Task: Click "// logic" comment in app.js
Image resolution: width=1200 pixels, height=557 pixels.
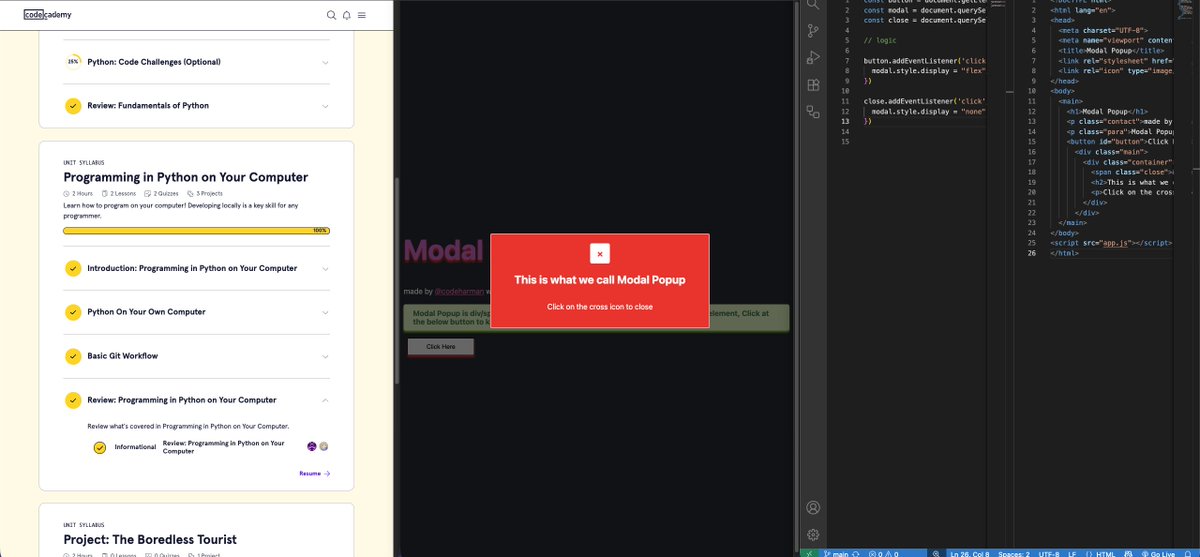Action: (x=880, y=41)
